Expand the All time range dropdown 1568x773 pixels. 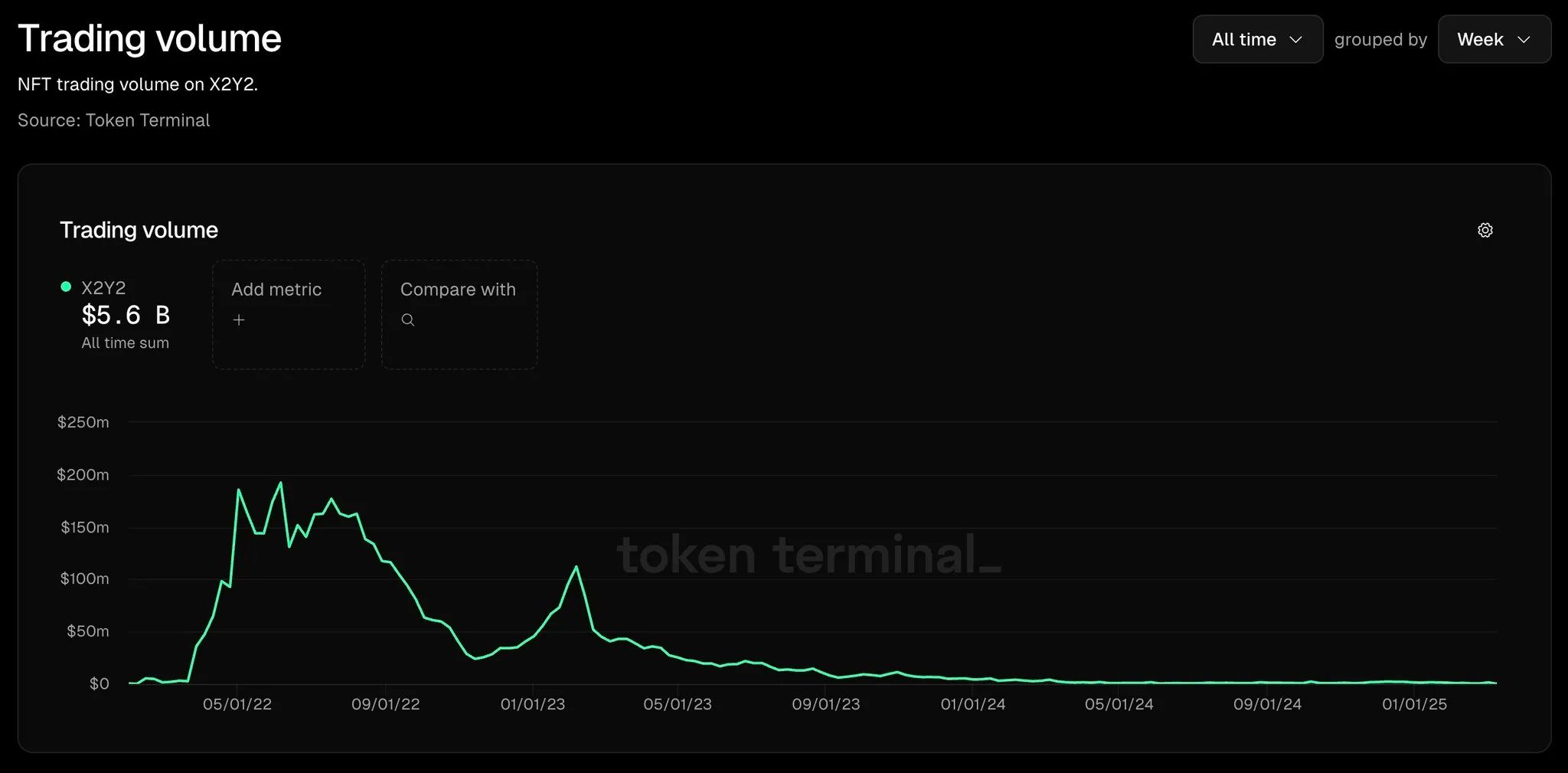pyautogui.click(x=1256, y=40)
